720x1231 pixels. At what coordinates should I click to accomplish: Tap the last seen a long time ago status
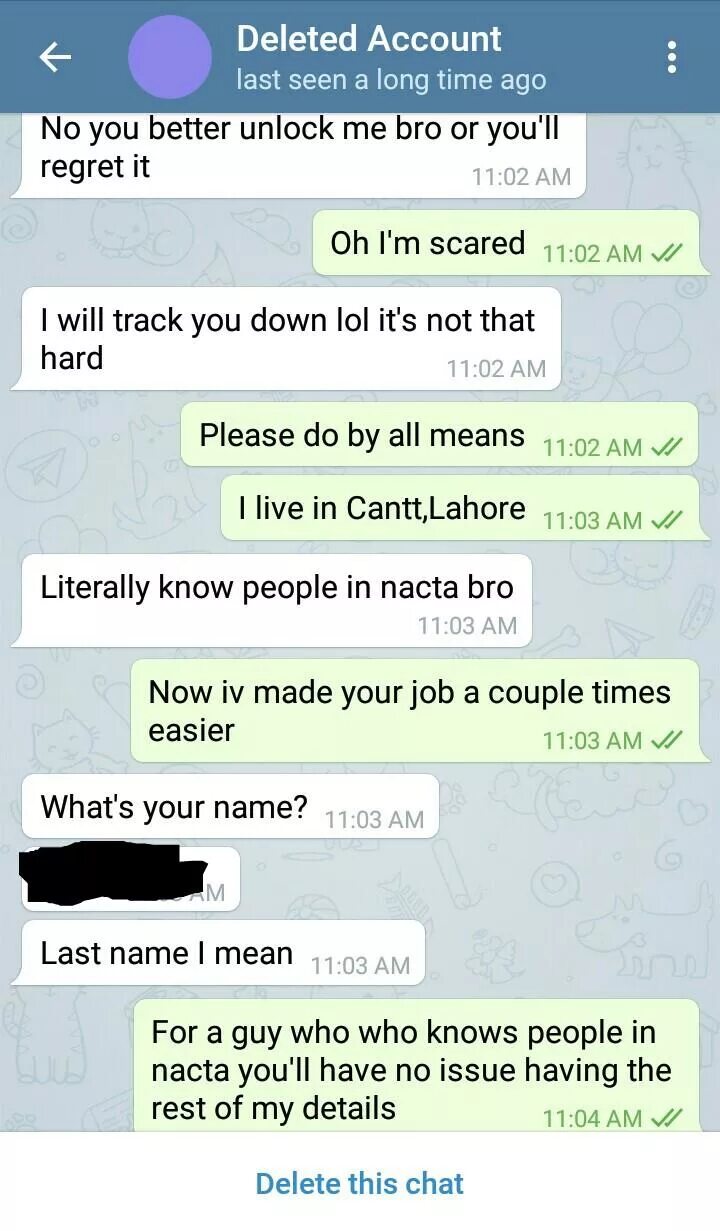[391, 80]
